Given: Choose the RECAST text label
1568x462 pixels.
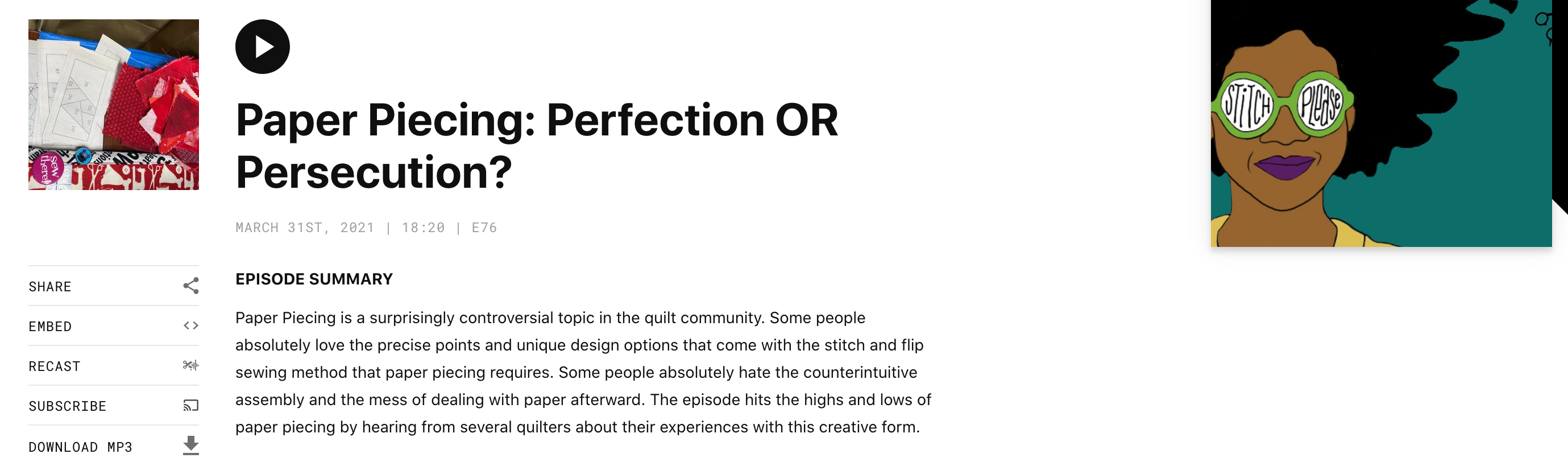Looking at the screenshot, I should point(54,366).
